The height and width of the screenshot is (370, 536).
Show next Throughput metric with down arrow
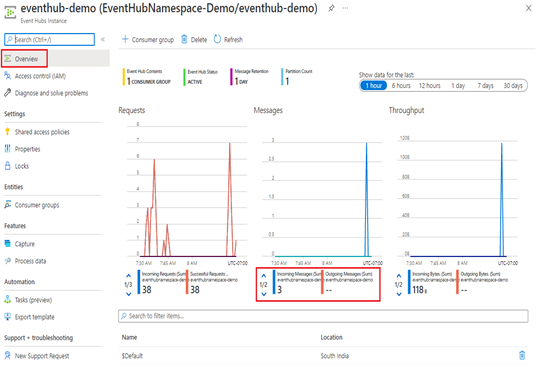pyautogui.click(x=399, y=294)
